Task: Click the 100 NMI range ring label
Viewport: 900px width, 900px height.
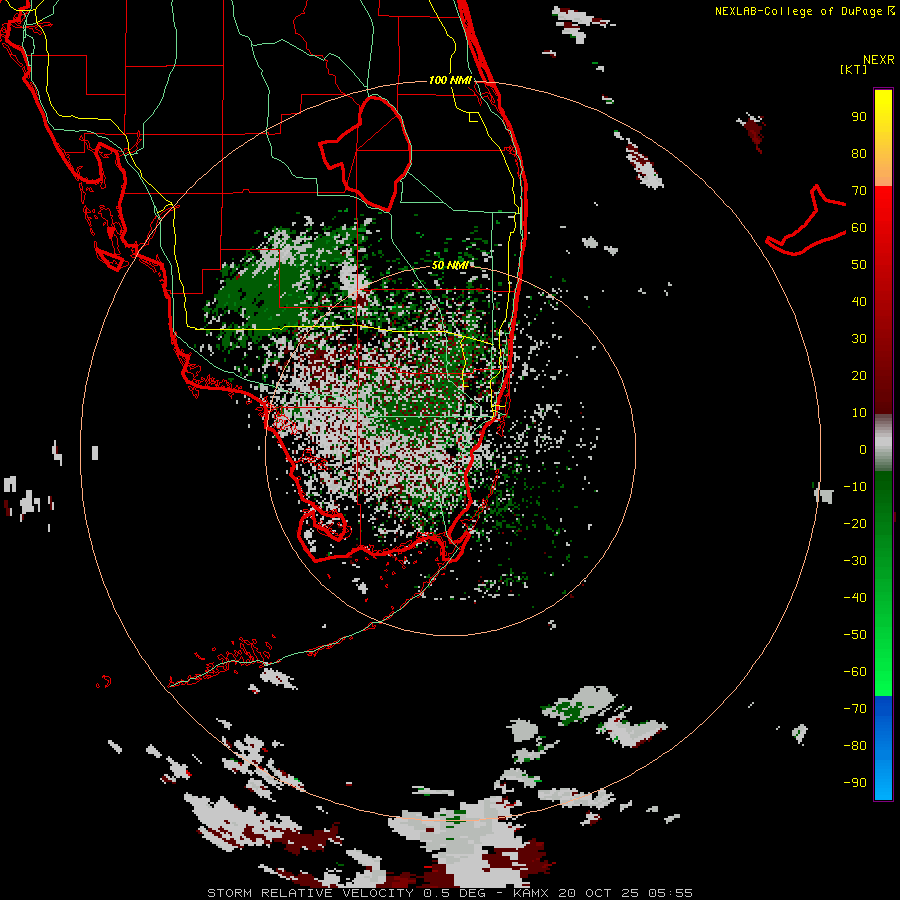Action: (450, 80)
